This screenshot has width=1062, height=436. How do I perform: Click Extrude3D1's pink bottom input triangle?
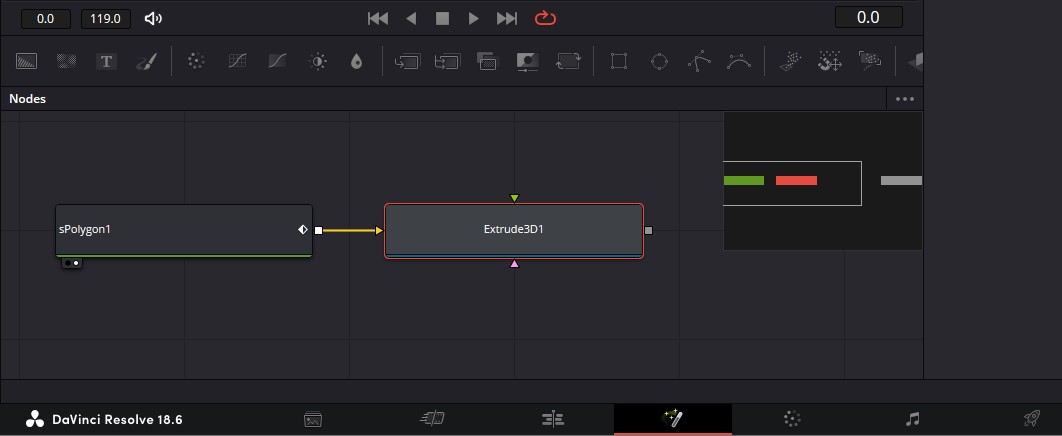tap(514, 263)
